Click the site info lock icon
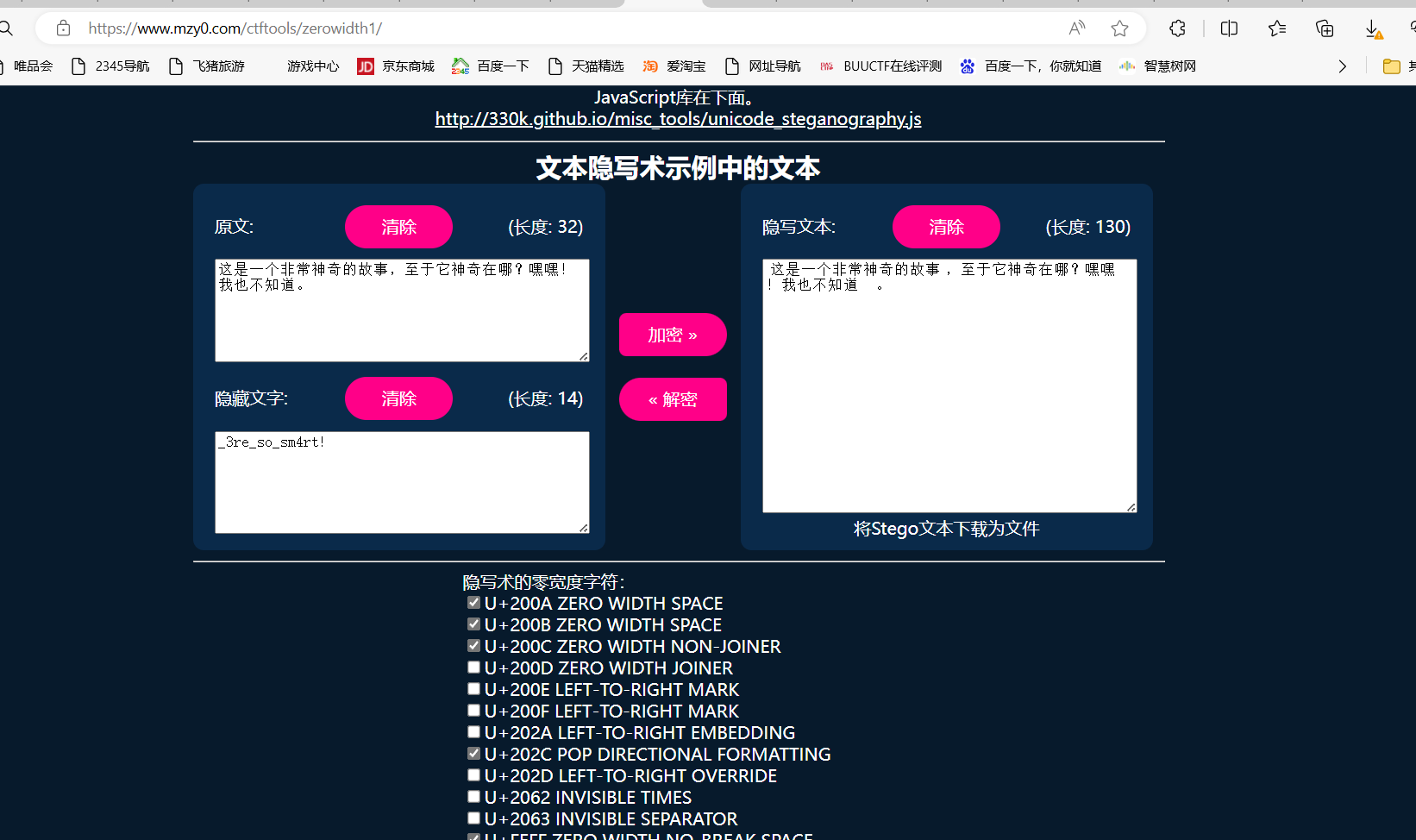 coord(63,28)
